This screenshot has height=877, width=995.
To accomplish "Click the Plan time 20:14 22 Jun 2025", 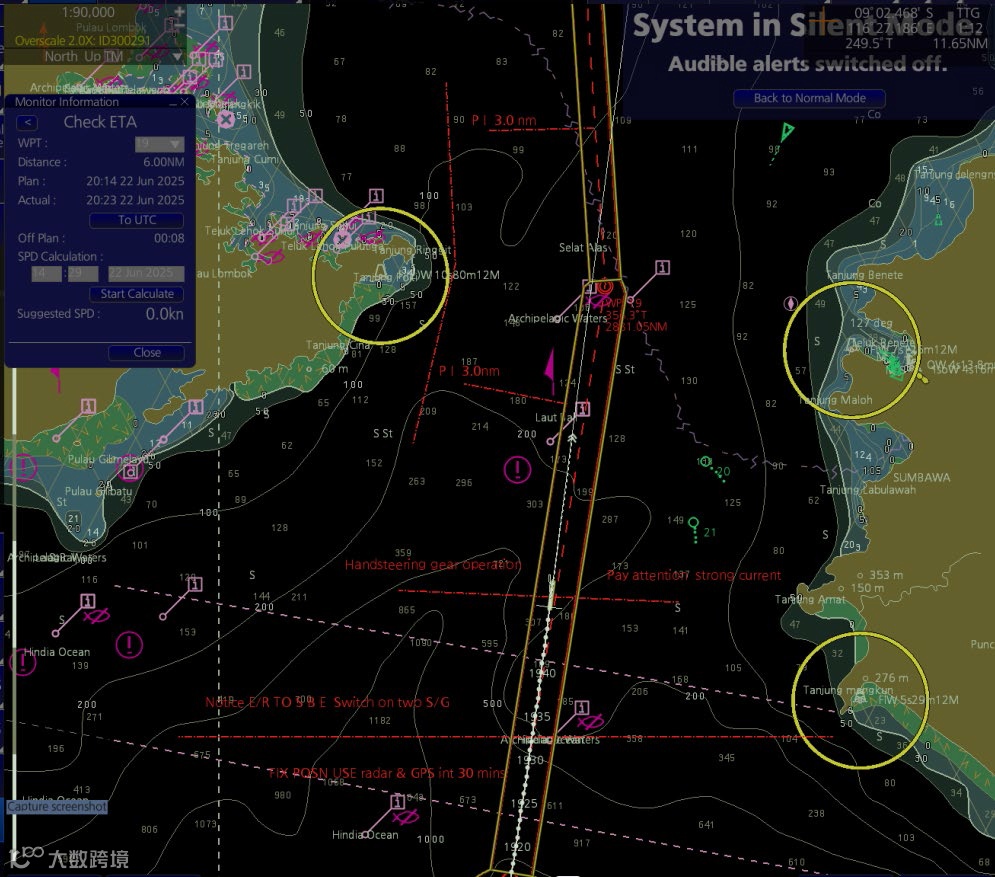I will (135, 181).
